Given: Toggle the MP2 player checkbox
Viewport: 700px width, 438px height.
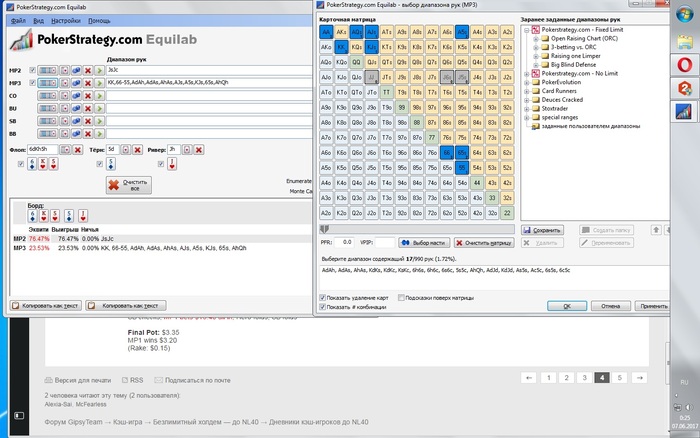Looking at the screenshot, I should coord(32,70).
